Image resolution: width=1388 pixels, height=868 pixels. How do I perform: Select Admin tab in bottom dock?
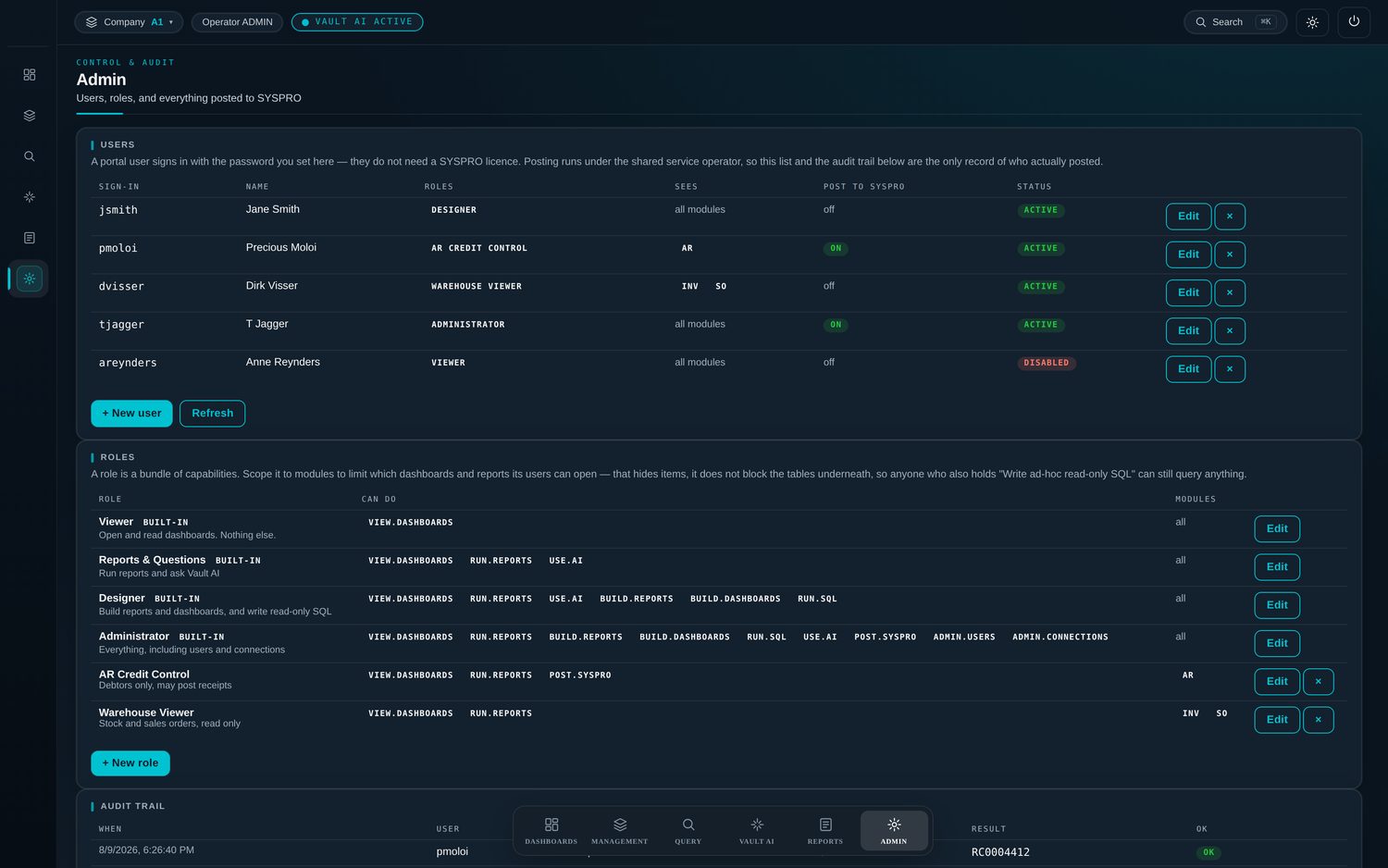[x=894, y=831]
